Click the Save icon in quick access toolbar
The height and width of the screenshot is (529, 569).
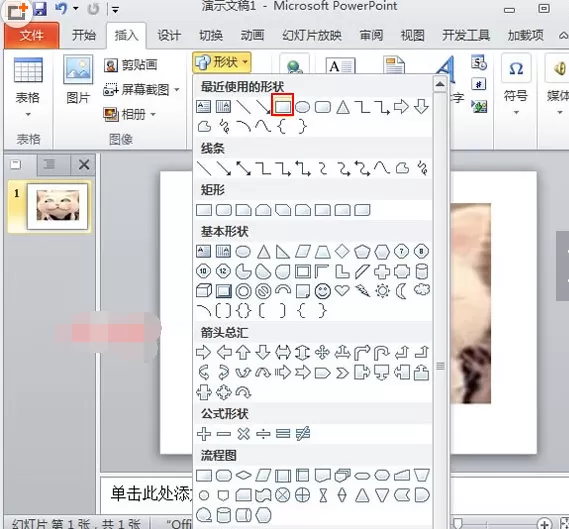pyautogui.click(x=40, y=9)
